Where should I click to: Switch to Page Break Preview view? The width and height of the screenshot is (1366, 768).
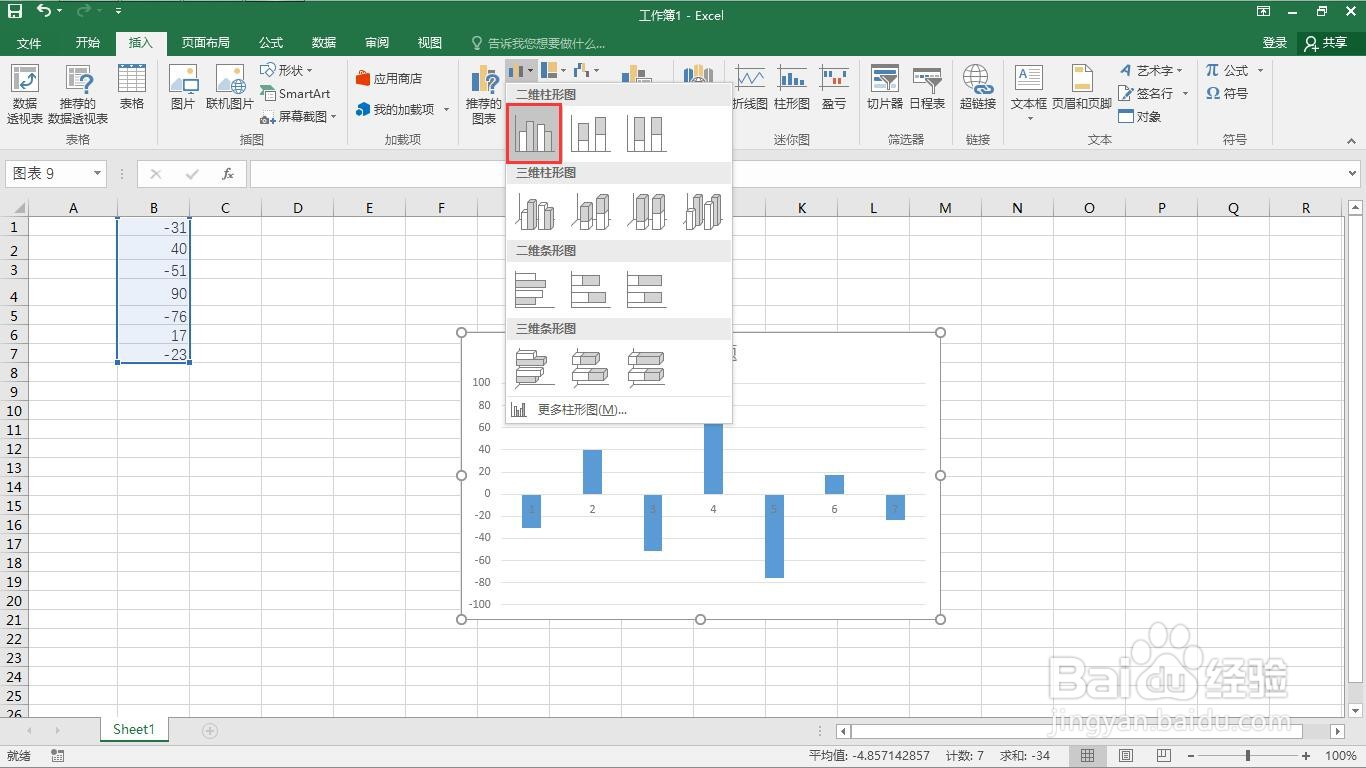click(x=1163, y=756)
